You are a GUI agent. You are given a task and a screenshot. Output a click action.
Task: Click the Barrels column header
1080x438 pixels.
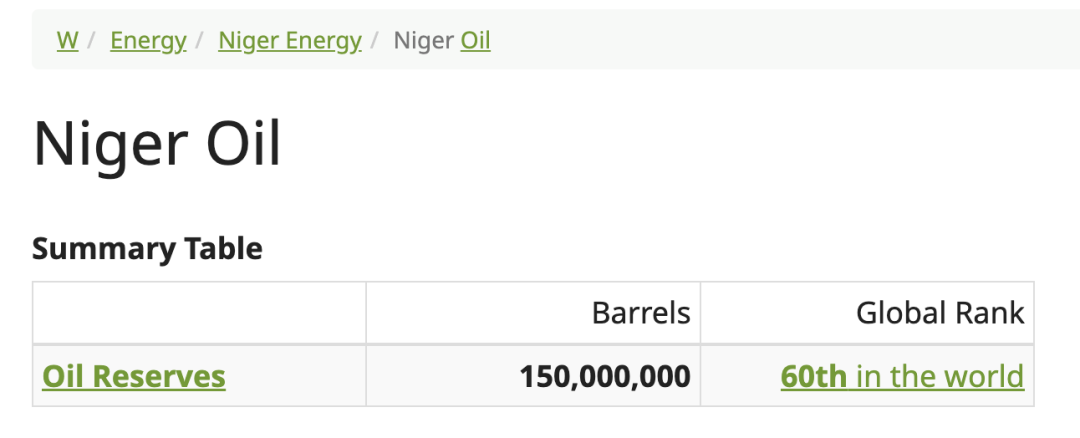tap(641, 313)
